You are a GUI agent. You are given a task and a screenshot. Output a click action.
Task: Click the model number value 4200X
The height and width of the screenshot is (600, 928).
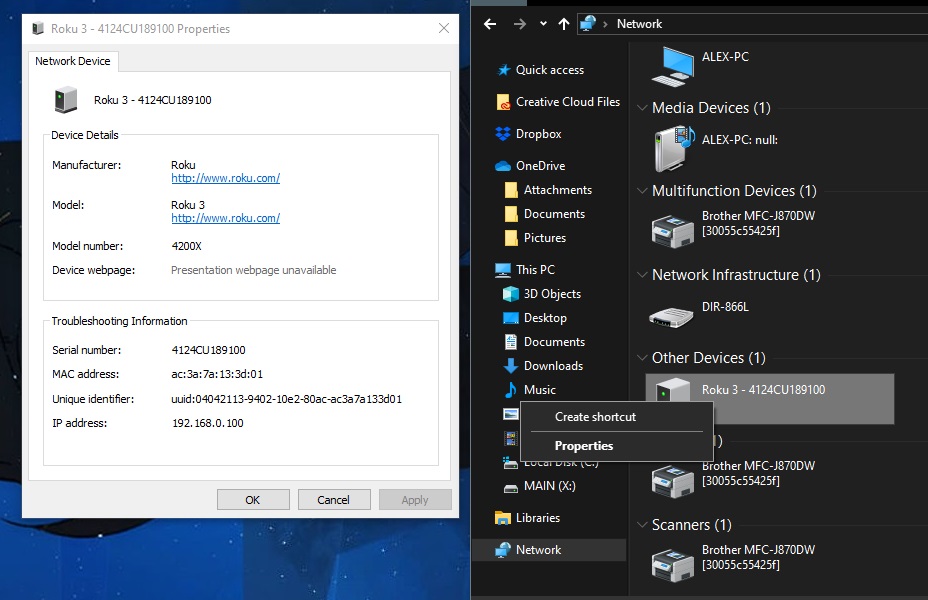tap(186, 246)
